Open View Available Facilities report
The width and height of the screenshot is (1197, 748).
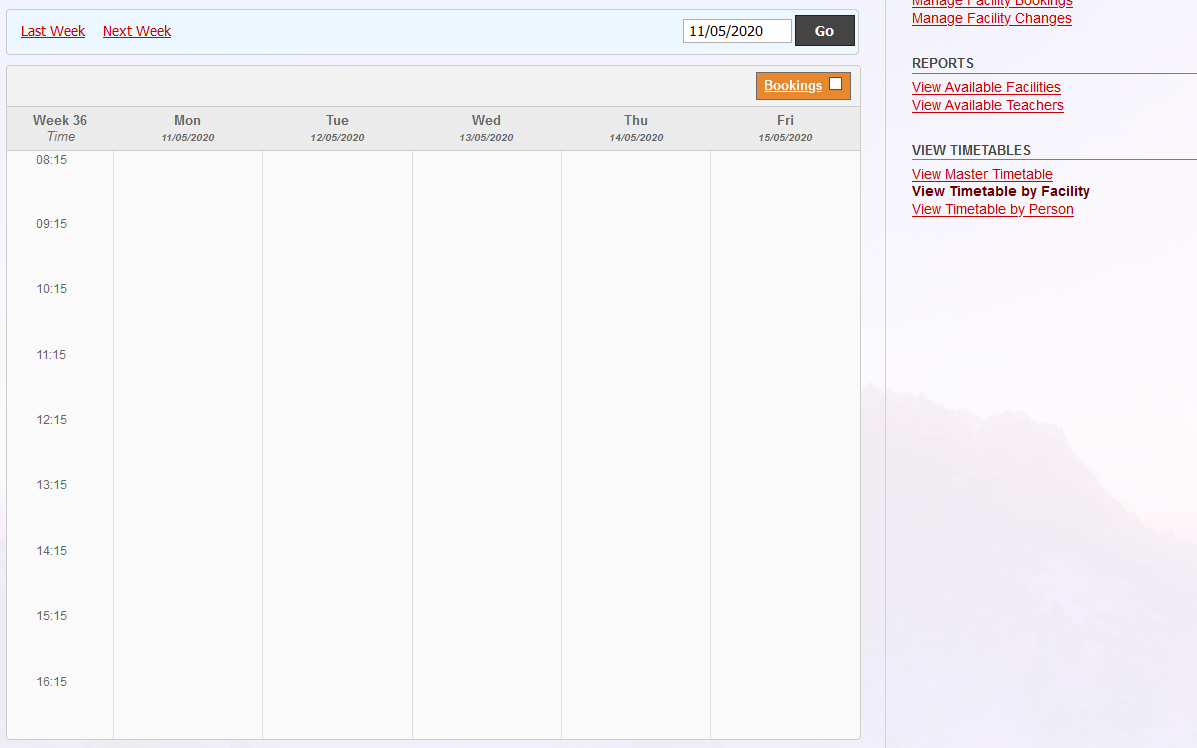[986, 87]
